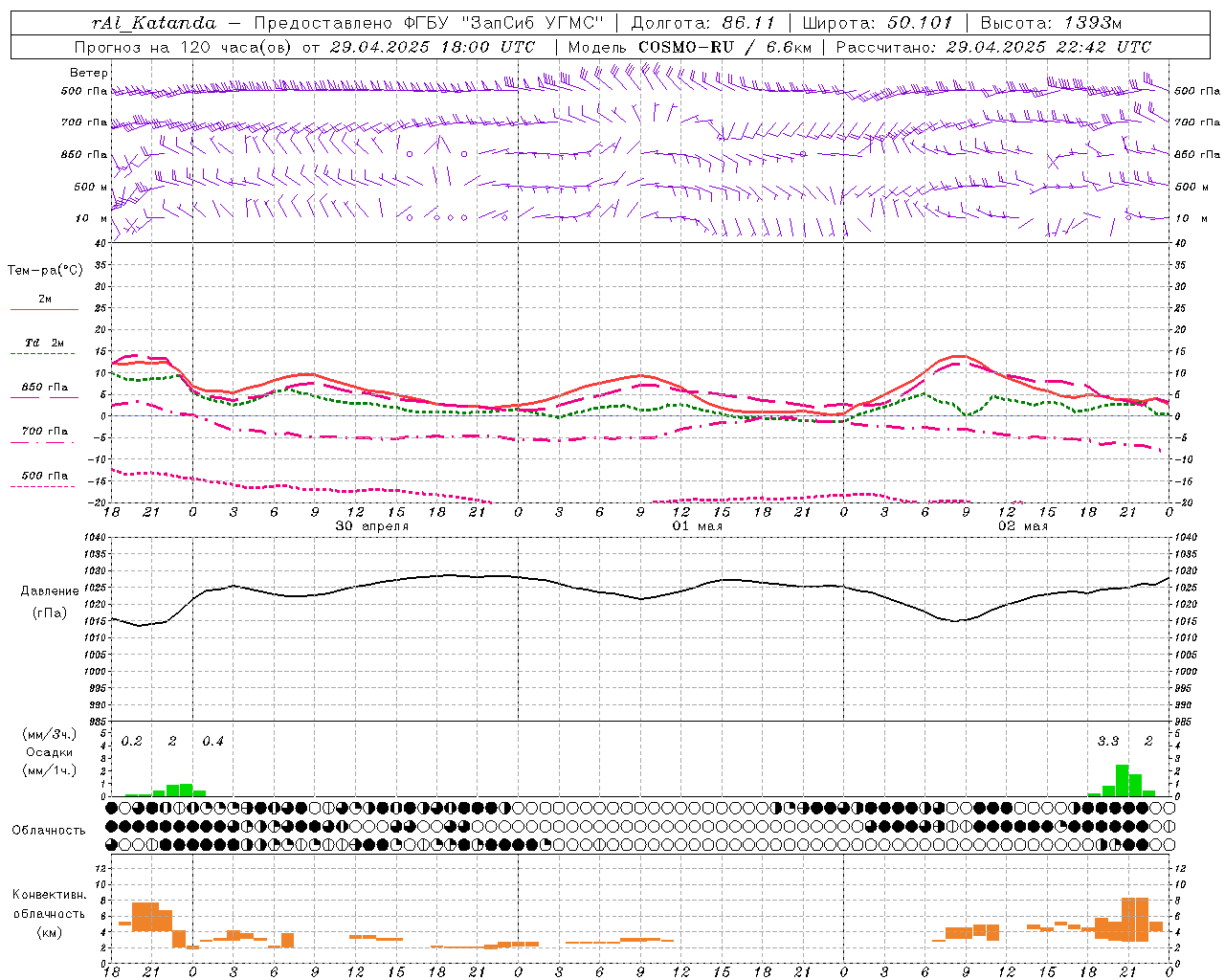Click the 0.2 three-hour precipitation value
This screenshot has width=1225, height=980.
tap(132, 742)
